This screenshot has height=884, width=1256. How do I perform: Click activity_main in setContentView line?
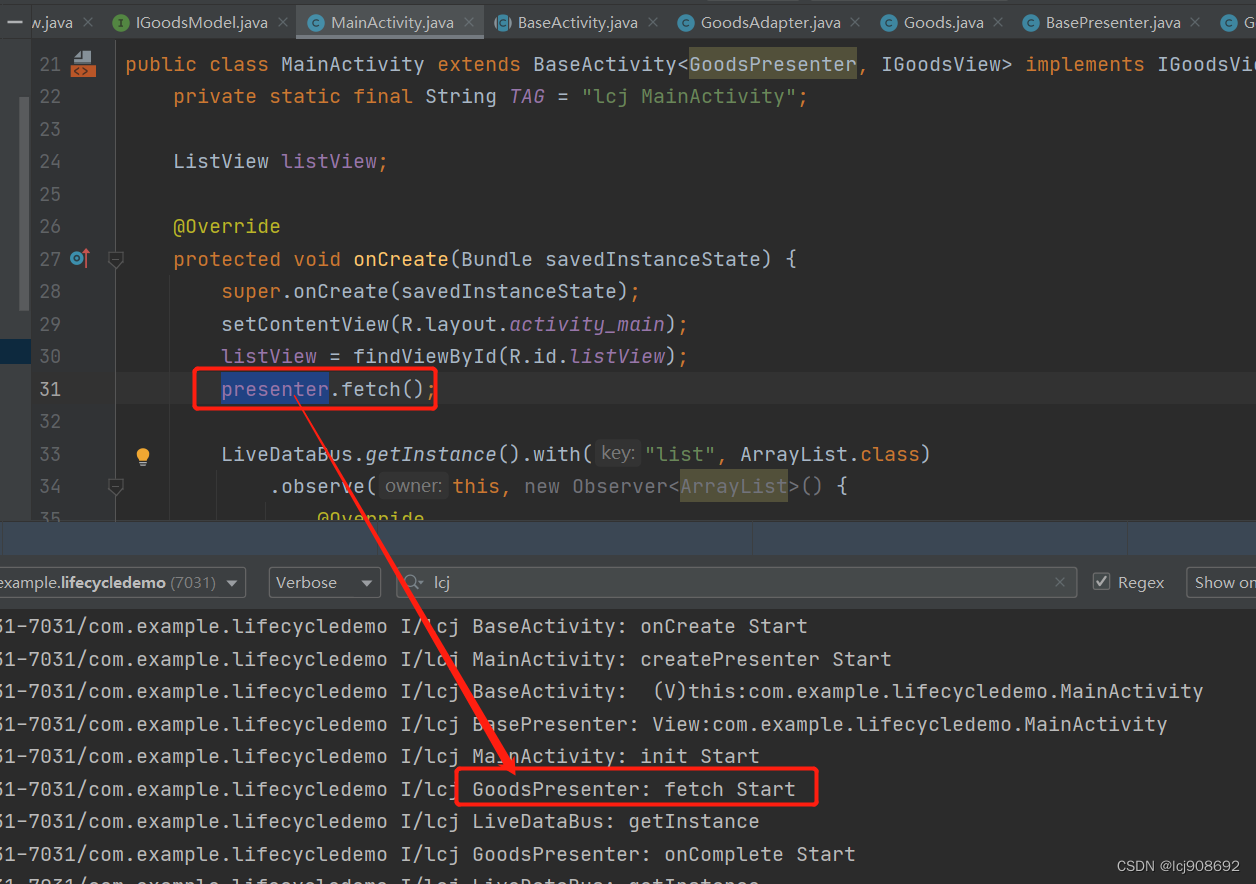click(587, 324)
